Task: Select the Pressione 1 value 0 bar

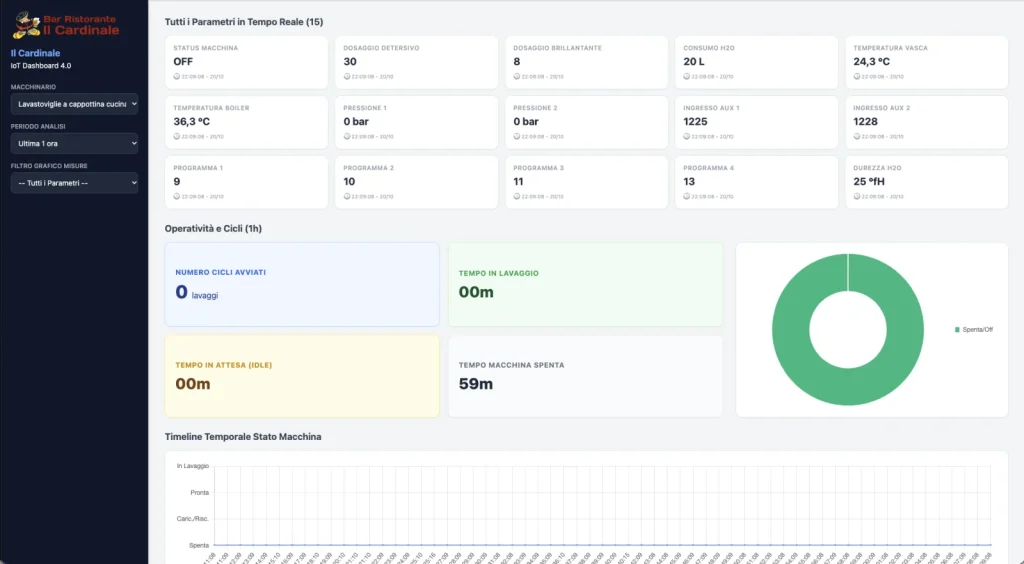Action: coord(356,121)
